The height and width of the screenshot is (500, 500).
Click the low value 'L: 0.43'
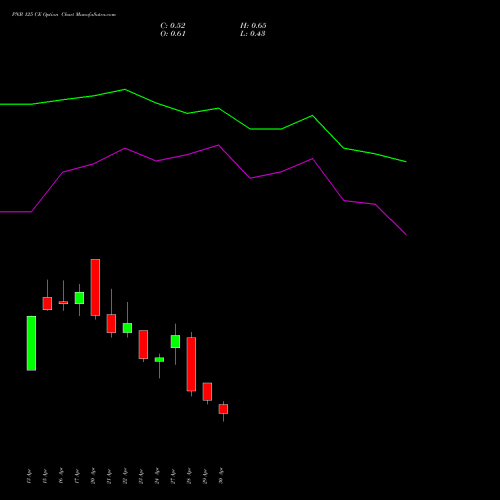click(253, 34)
